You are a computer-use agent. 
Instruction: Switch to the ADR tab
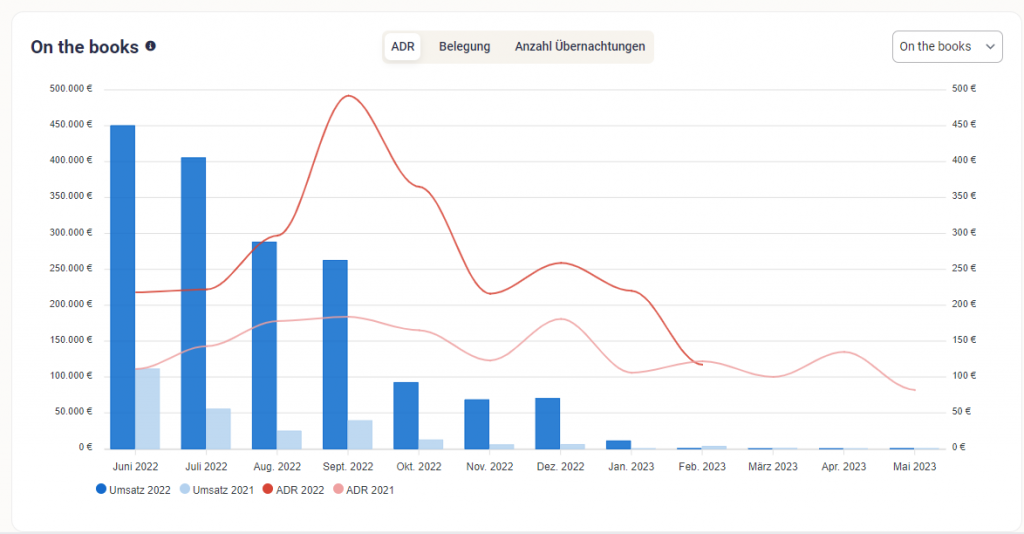click(x=403, y=47)
